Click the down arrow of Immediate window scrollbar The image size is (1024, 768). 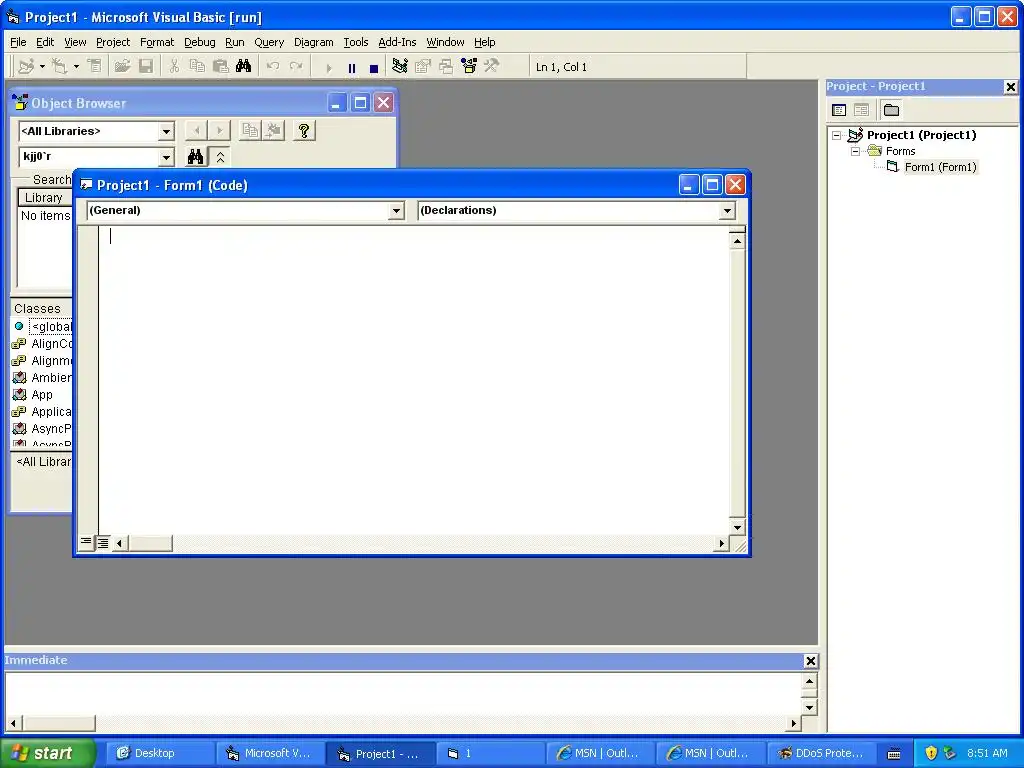809,707
